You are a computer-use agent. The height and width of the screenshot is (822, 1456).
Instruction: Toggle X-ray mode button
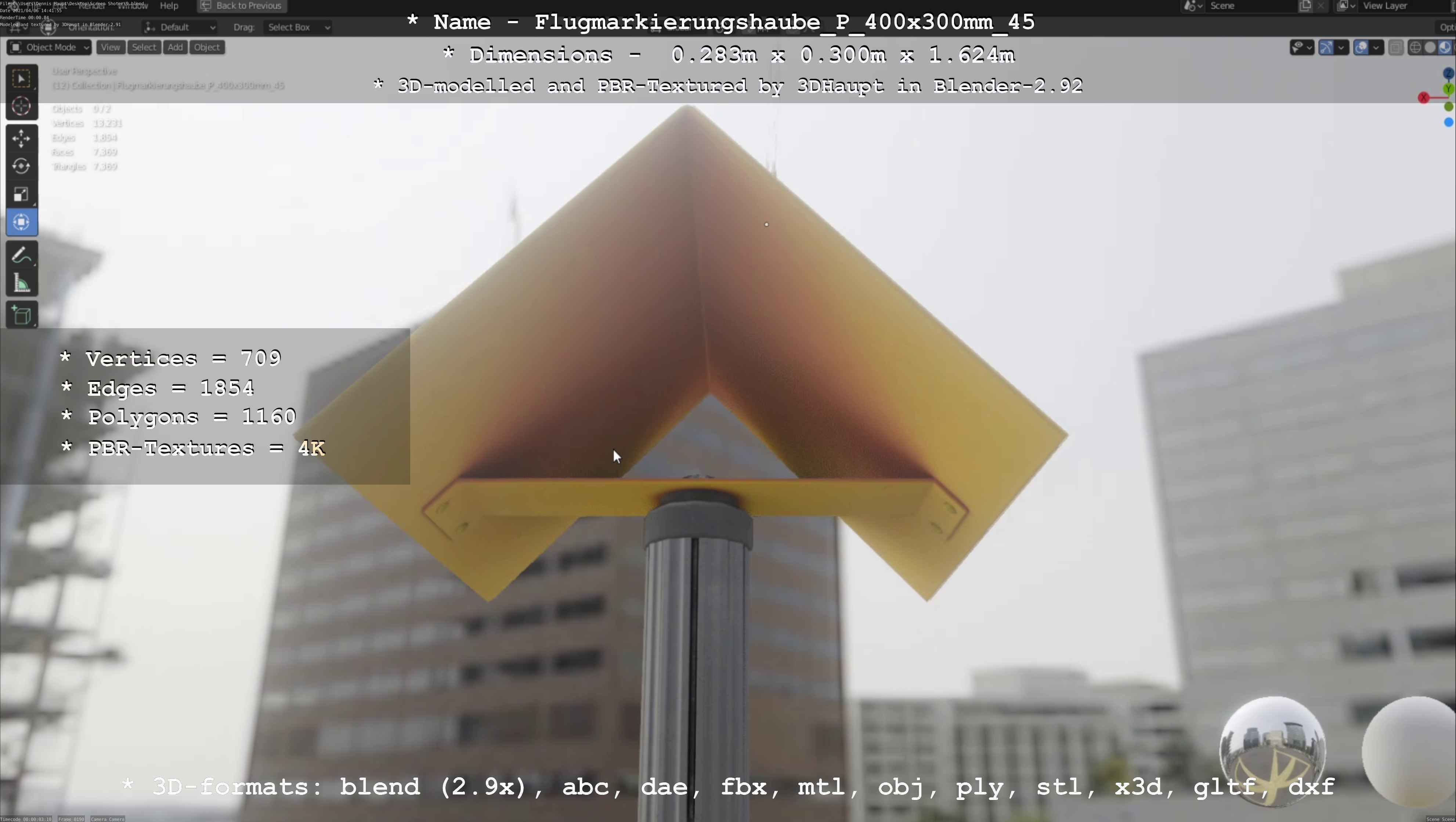[1395, 47]
